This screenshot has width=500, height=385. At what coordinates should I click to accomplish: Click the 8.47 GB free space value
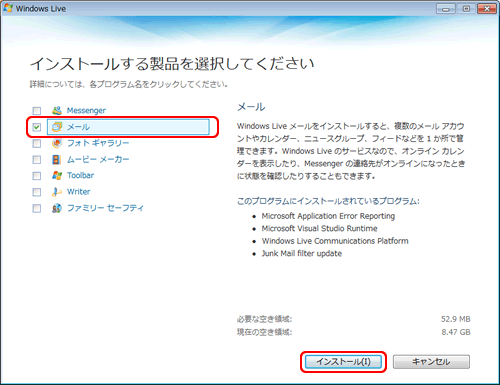tap(456, 332)
